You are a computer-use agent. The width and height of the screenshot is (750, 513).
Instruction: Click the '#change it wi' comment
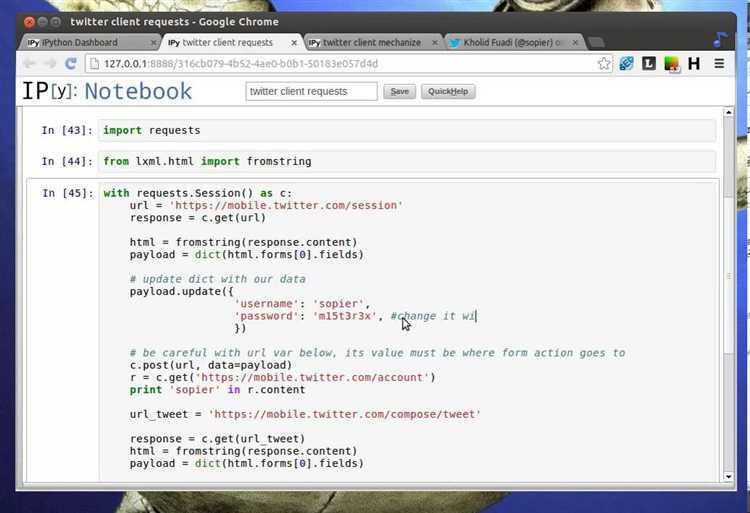tap(433, 316)
